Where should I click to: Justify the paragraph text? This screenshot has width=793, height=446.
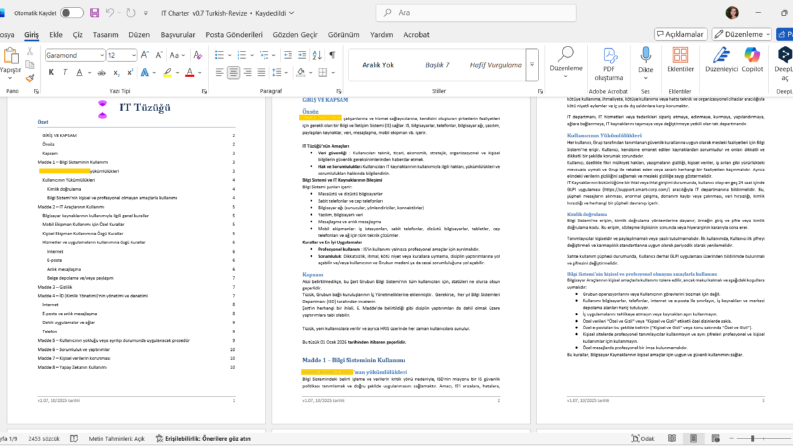pyautogui.click(x=261, y=73)
